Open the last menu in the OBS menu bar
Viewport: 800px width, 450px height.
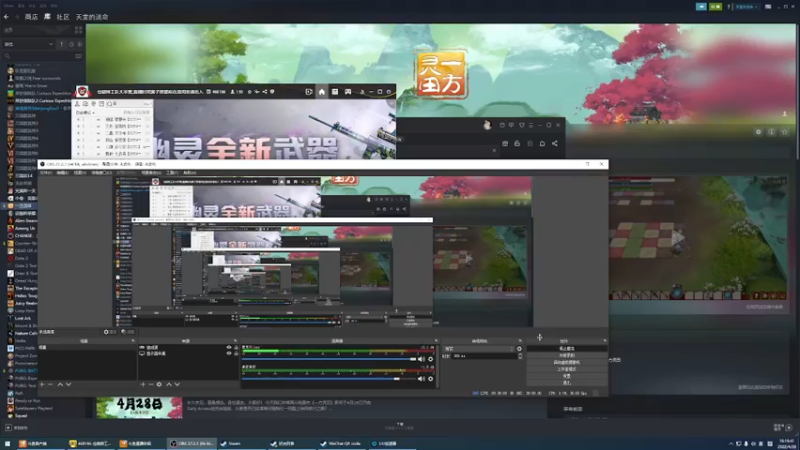[190, 173]
